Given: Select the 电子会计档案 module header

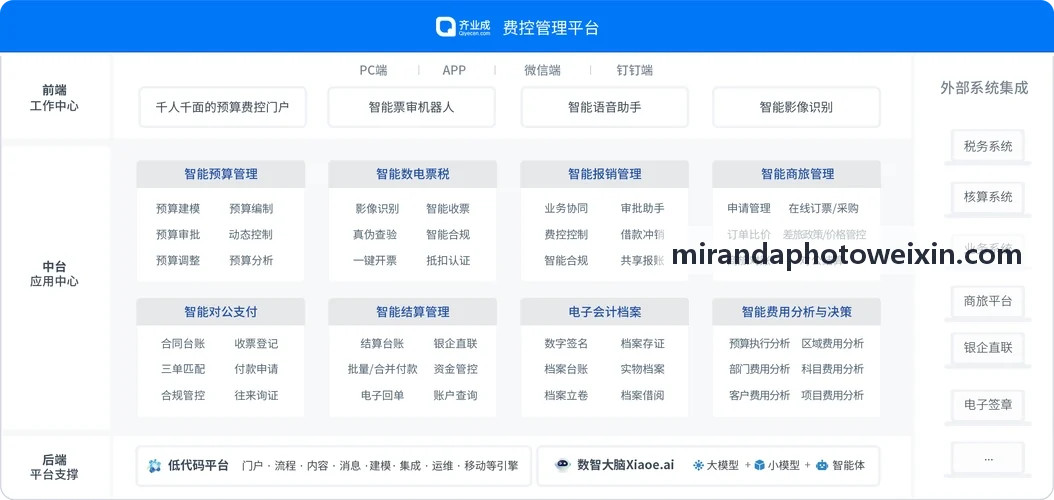Looking at the screenshot, I should pyautogui.click(x=604, y=312).
